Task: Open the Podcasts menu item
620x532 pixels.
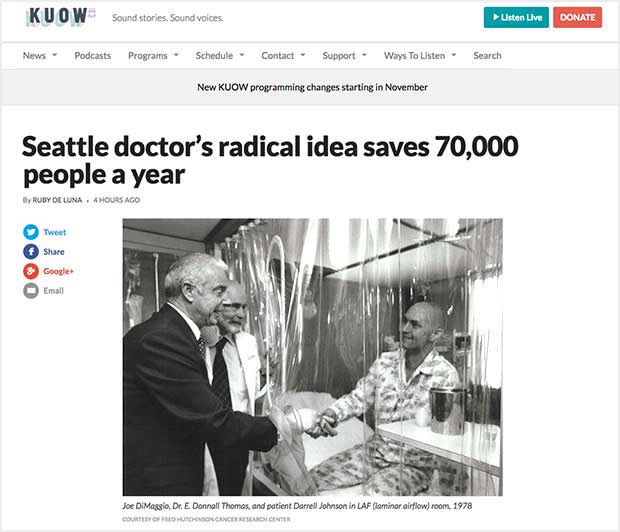Action: (x=93, y=55)
